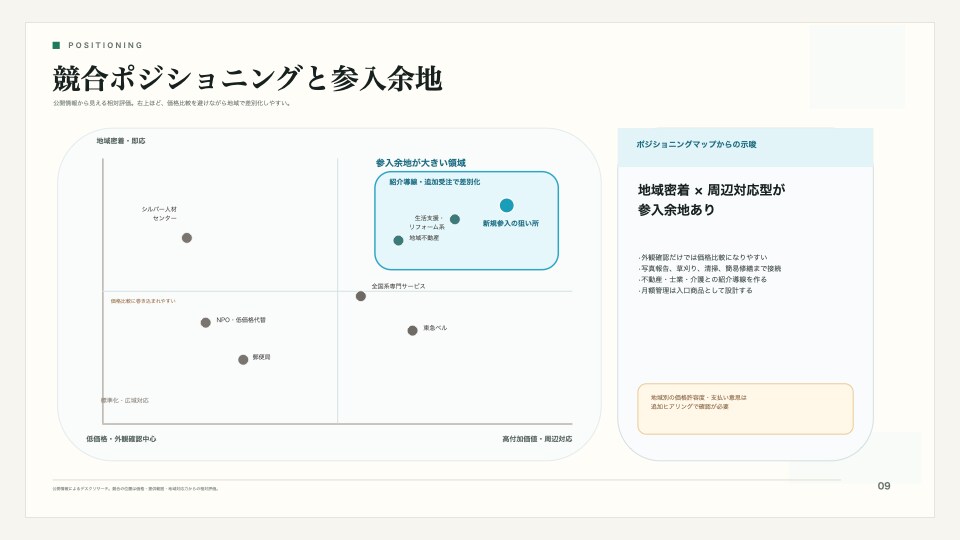Click the dot for シルバー人材センター

pyautogui.click(x=187, y=238)
